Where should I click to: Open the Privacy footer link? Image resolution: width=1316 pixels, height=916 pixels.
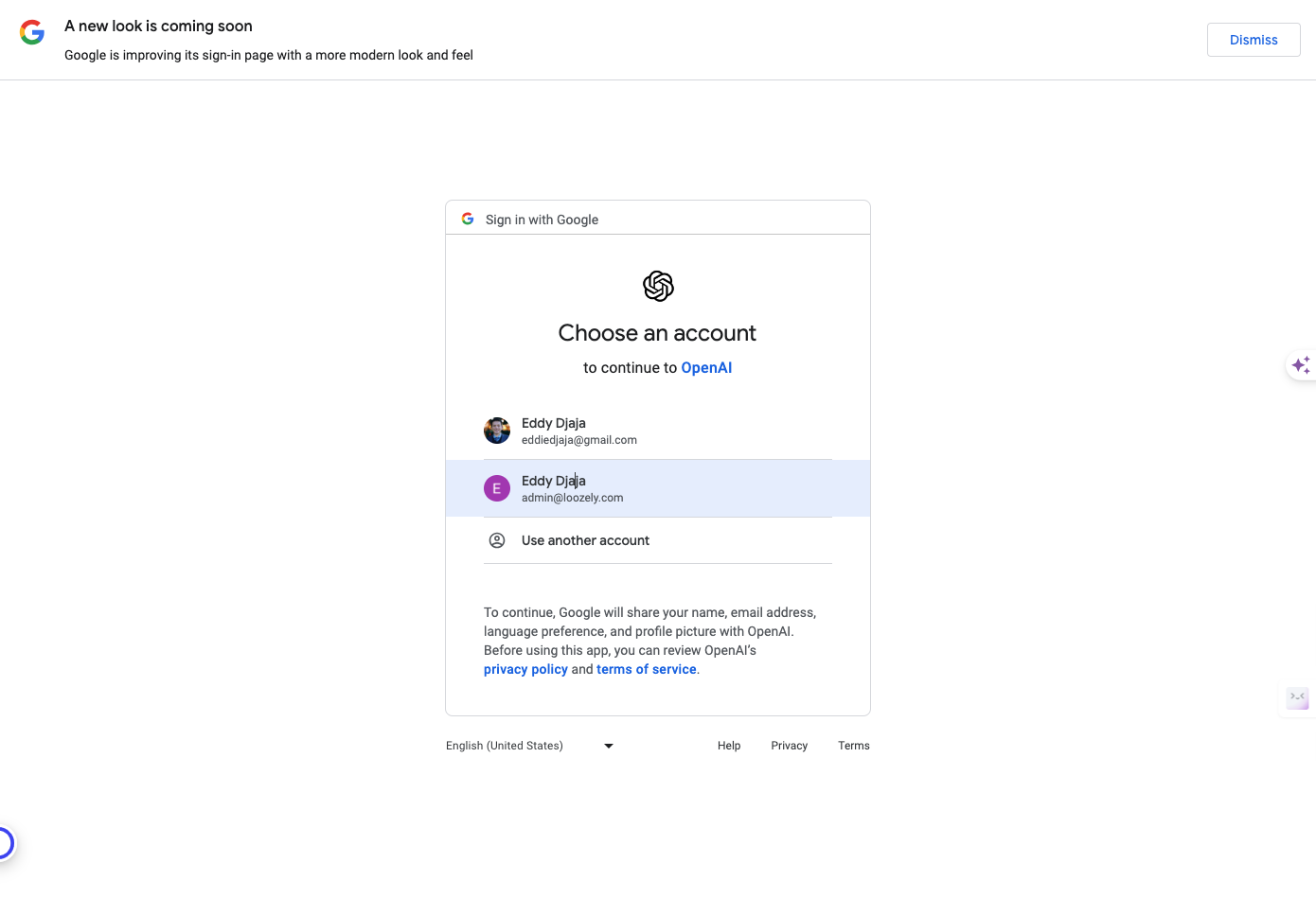point(790,746)
